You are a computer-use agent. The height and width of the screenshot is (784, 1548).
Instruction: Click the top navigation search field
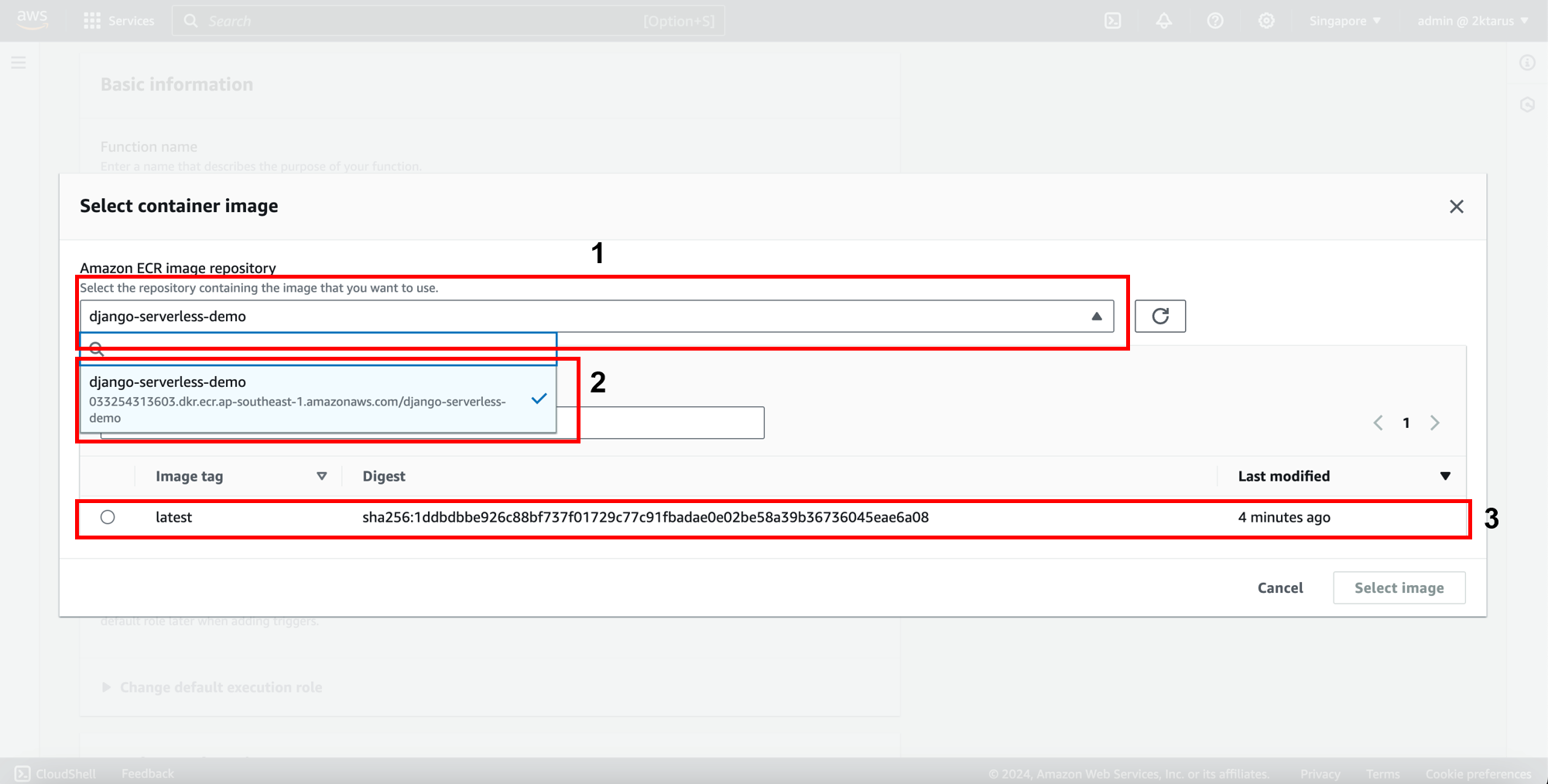pyautogui.click(x=448, y=21)
